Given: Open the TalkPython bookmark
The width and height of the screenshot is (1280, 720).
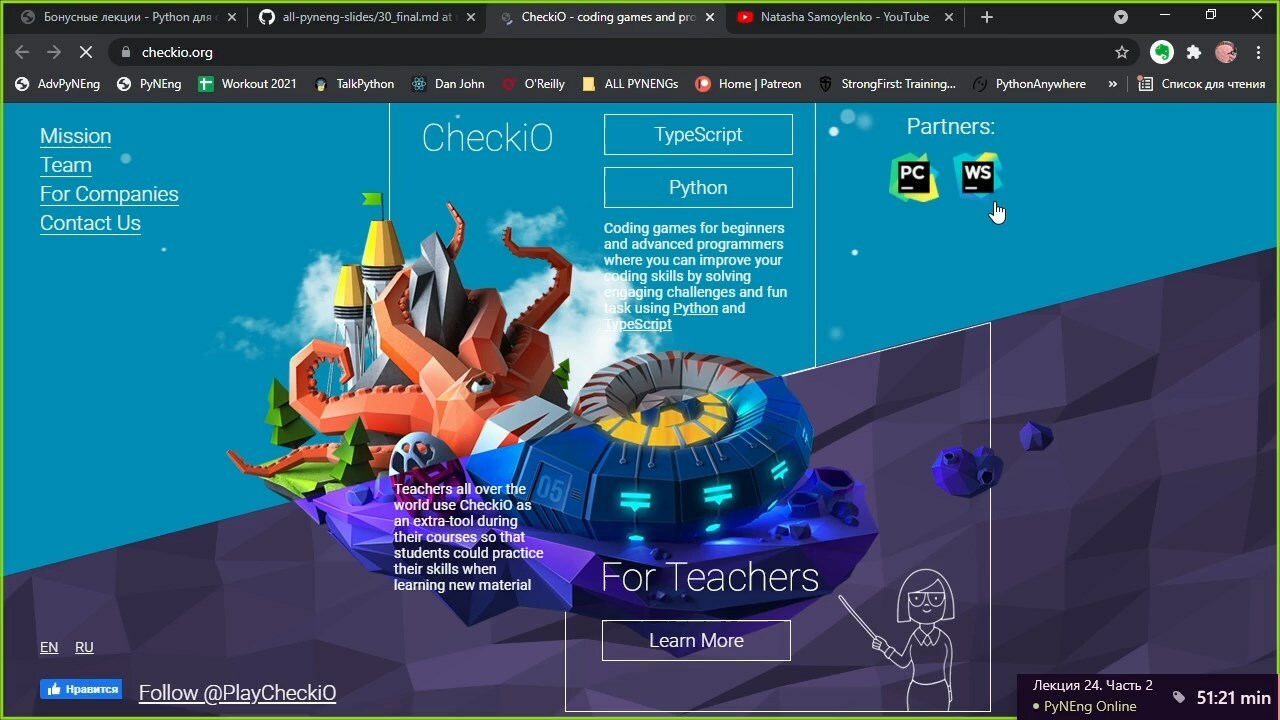Looking at the screenshot, I should (354, 84).
